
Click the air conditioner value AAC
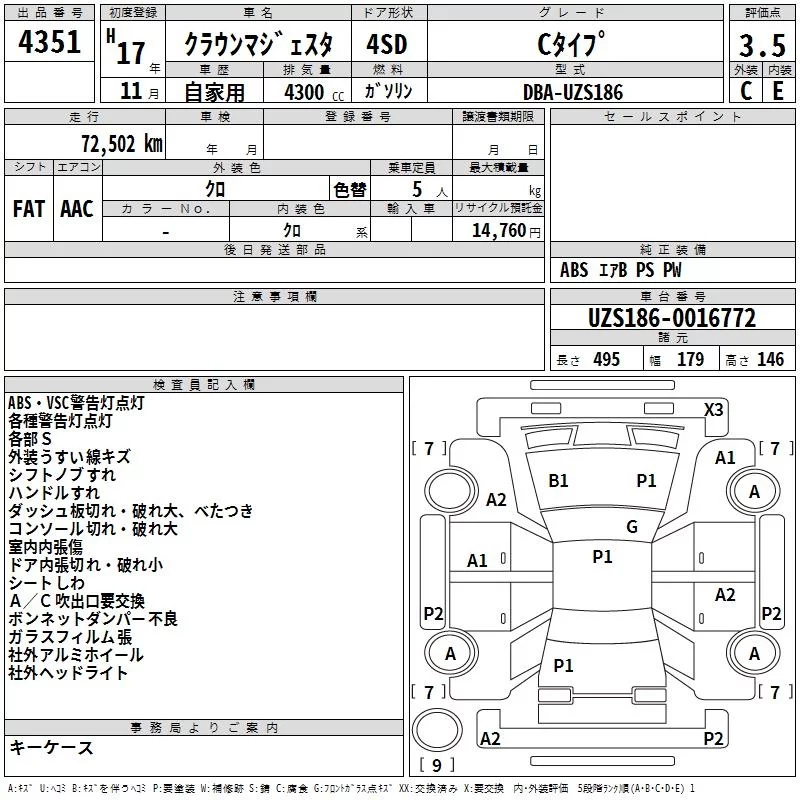[77, 209]
